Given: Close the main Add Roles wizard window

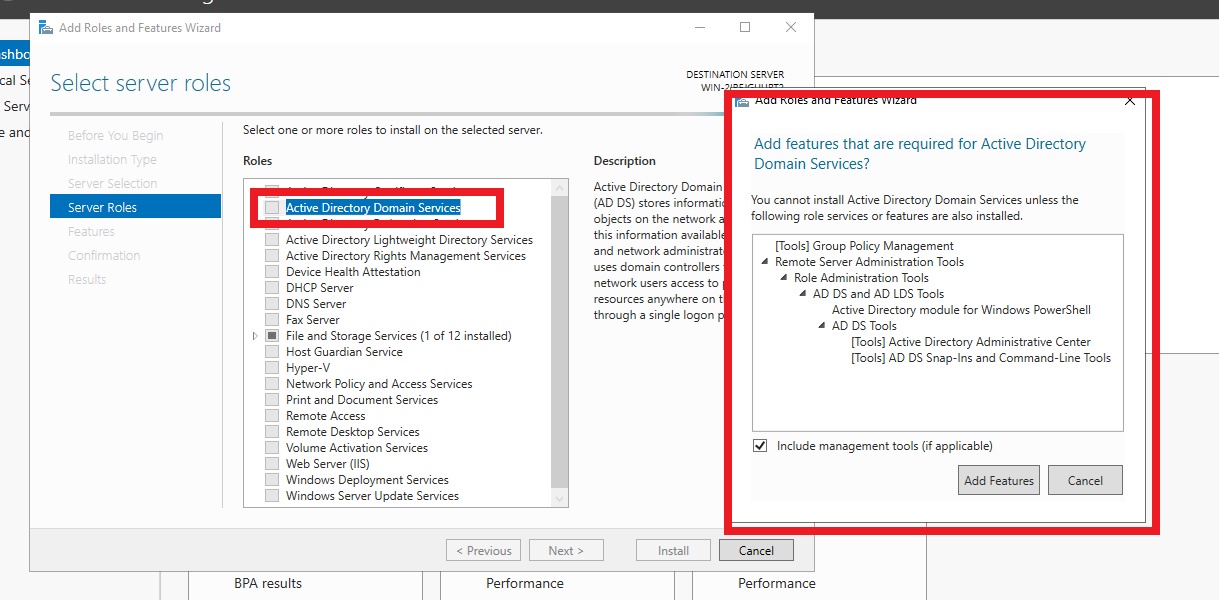Looking at the screenshot, I should click(791, 28).
